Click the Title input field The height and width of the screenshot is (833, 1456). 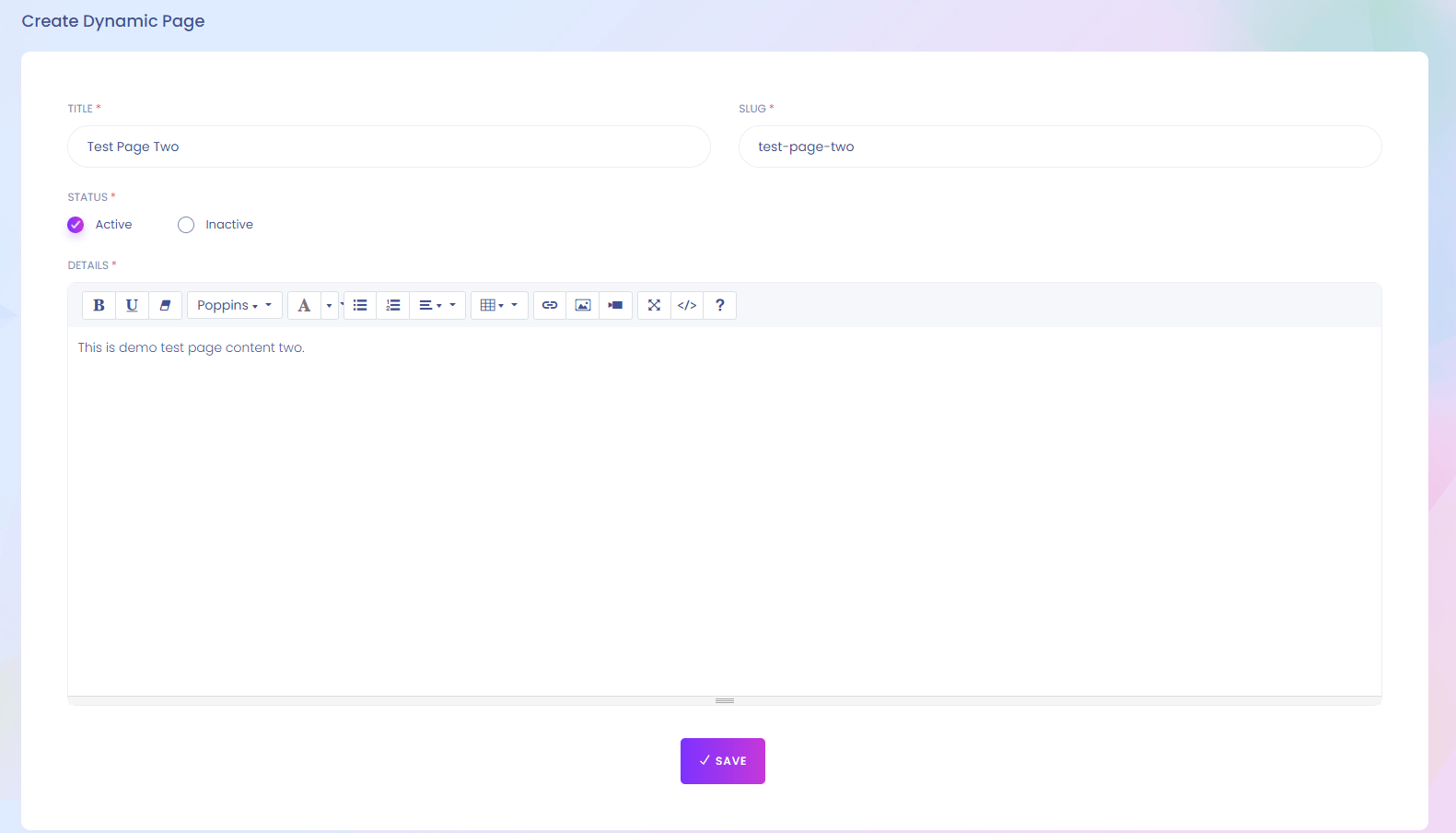point(389,147)
